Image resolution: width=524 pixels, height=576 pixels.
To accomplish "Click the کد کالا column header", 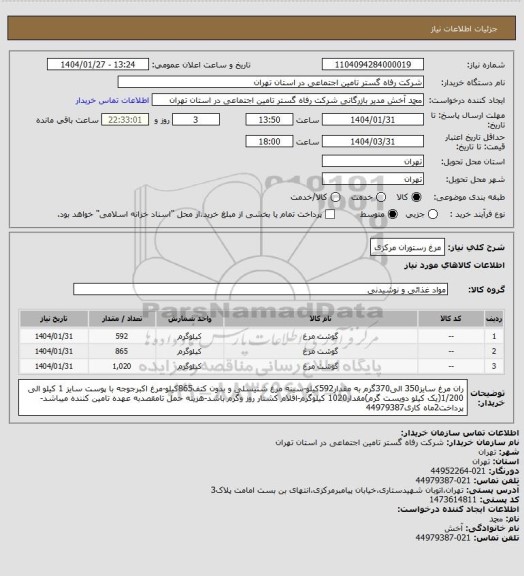I will [451, 319].
